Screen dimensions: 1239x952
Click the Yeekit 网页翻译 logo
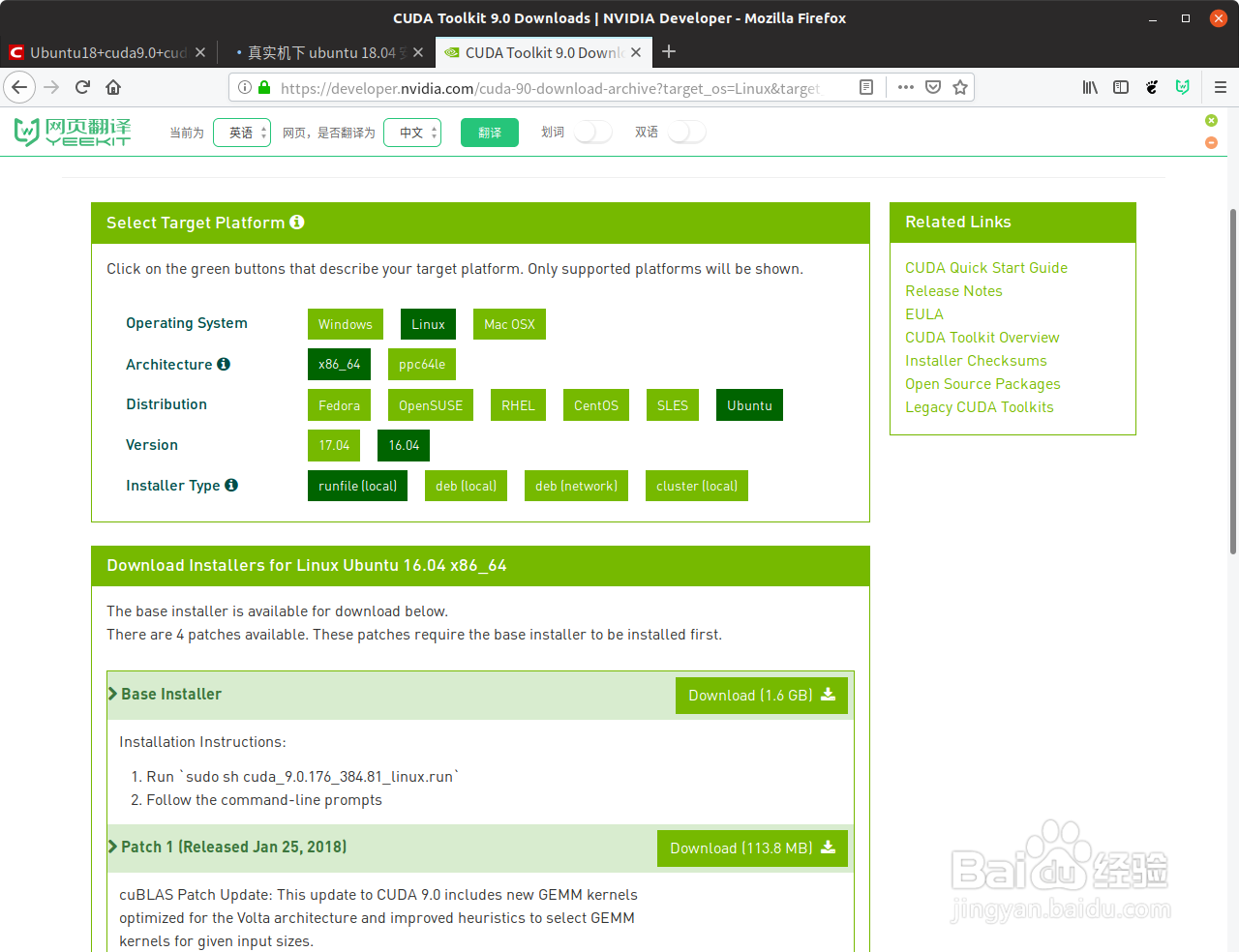[x=73, y=132]
